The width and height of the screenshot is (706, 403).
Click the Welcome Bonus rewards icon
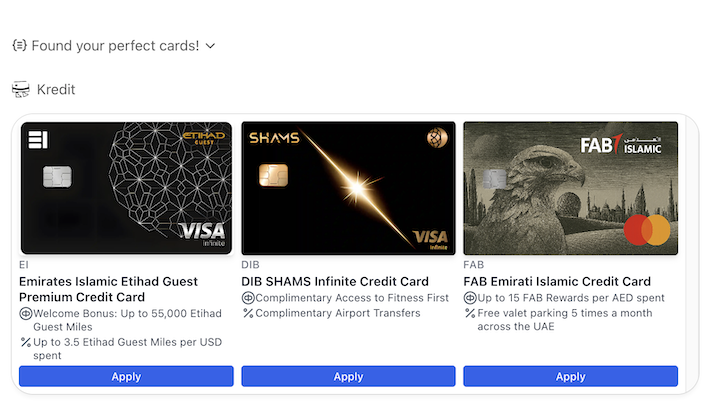pyautogui.click(x=26, y=314)
